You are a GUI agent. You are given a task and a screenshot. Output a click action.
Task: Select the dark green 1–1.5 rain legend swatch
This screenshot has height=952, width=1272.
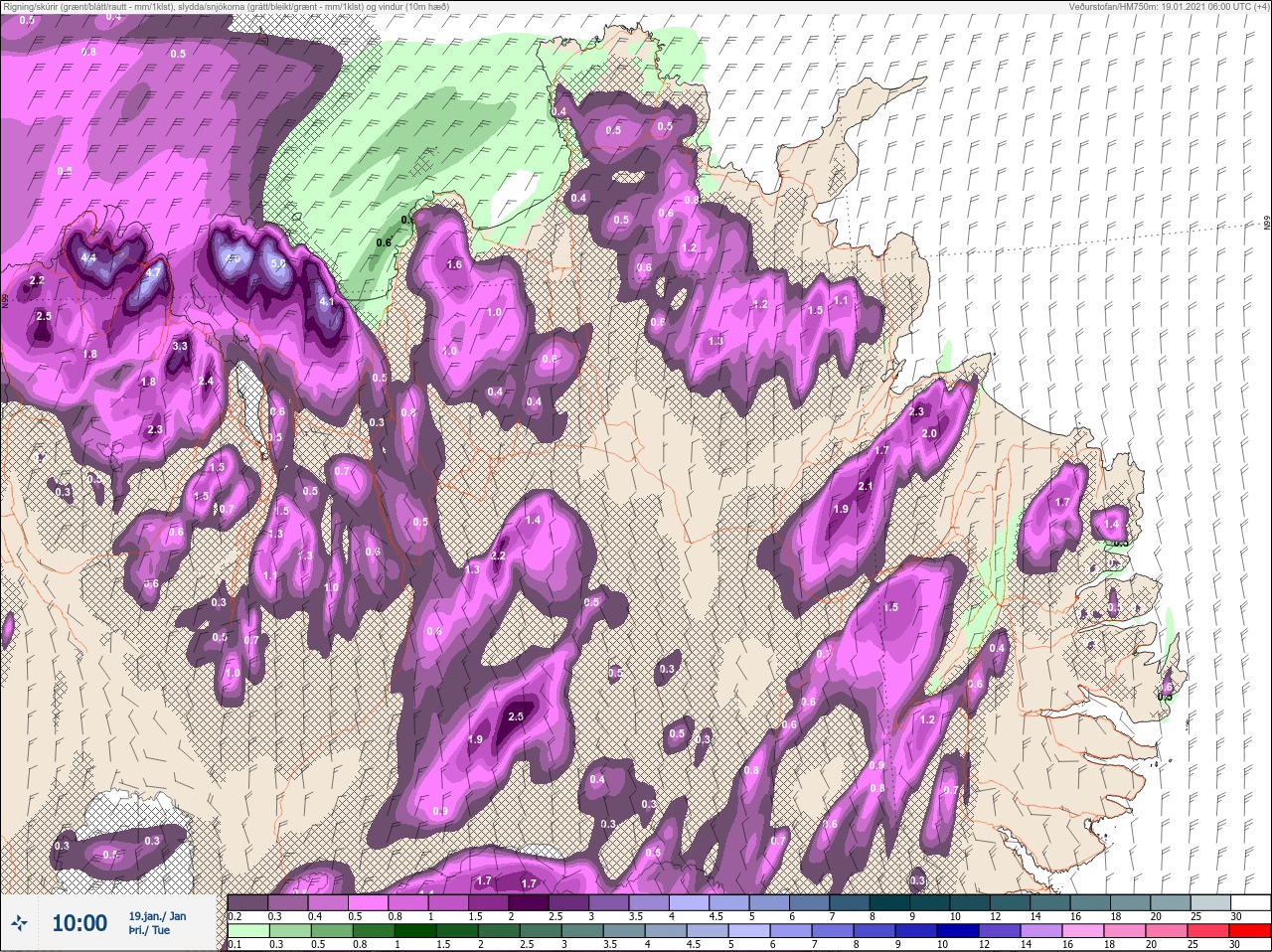click(x=416, y=932)
